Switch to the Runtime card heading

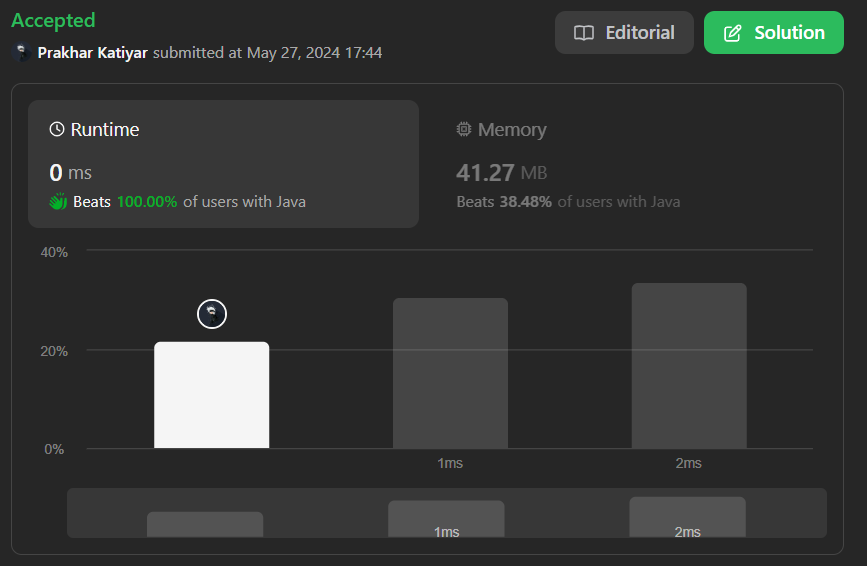click(105, 130)
